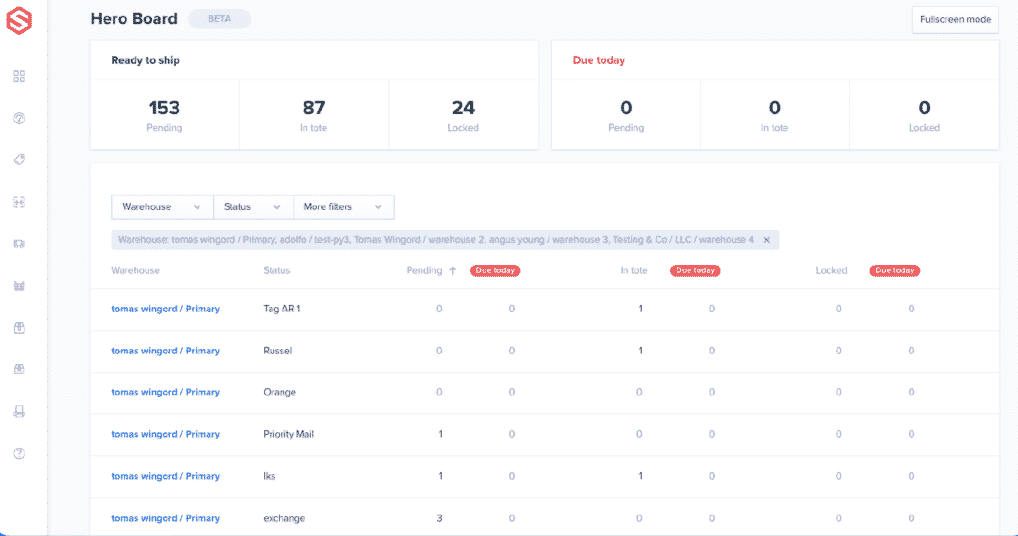
Task: Open the dashboard grid icon in sidebar
Action: 19,76
